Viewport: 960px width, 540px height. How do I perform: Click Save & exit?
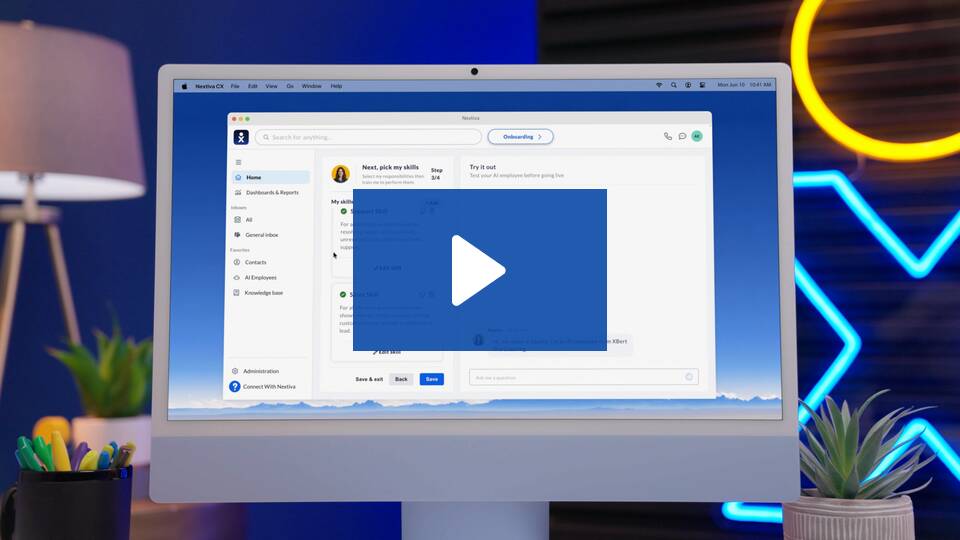click(369, 379)
